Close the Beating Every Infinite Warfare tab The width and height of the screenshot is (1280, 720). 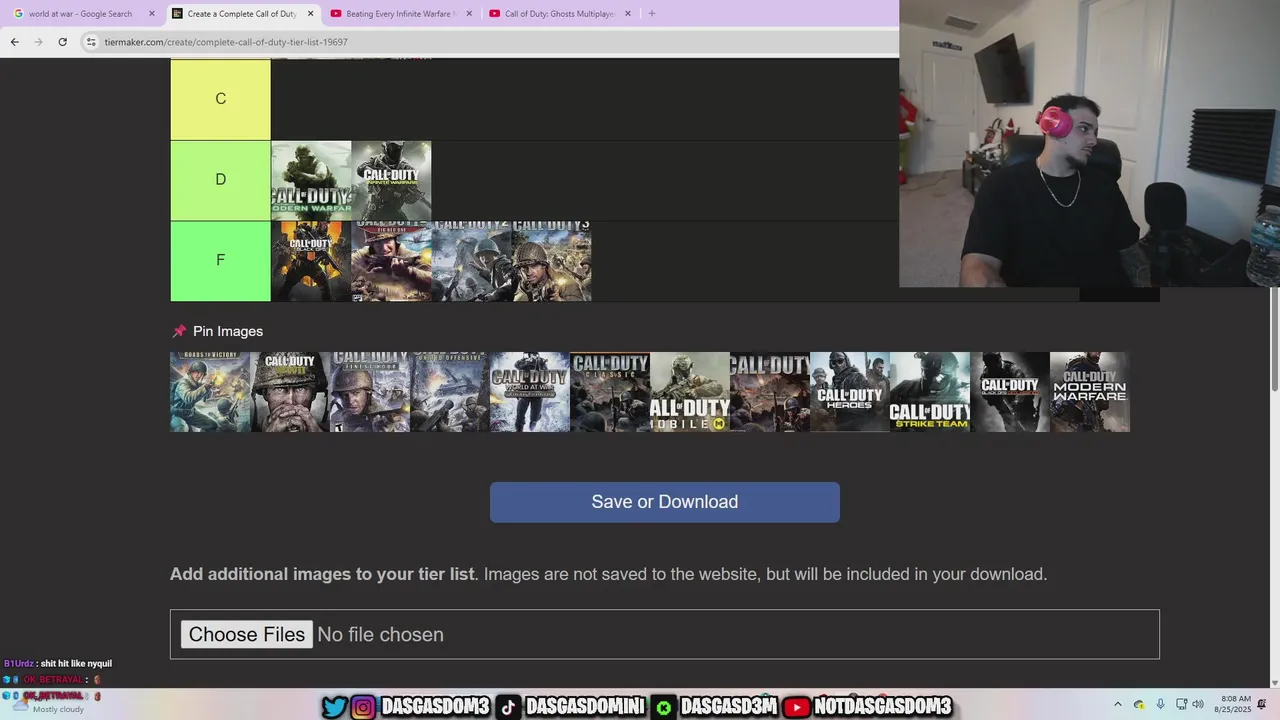click(469, 14)
